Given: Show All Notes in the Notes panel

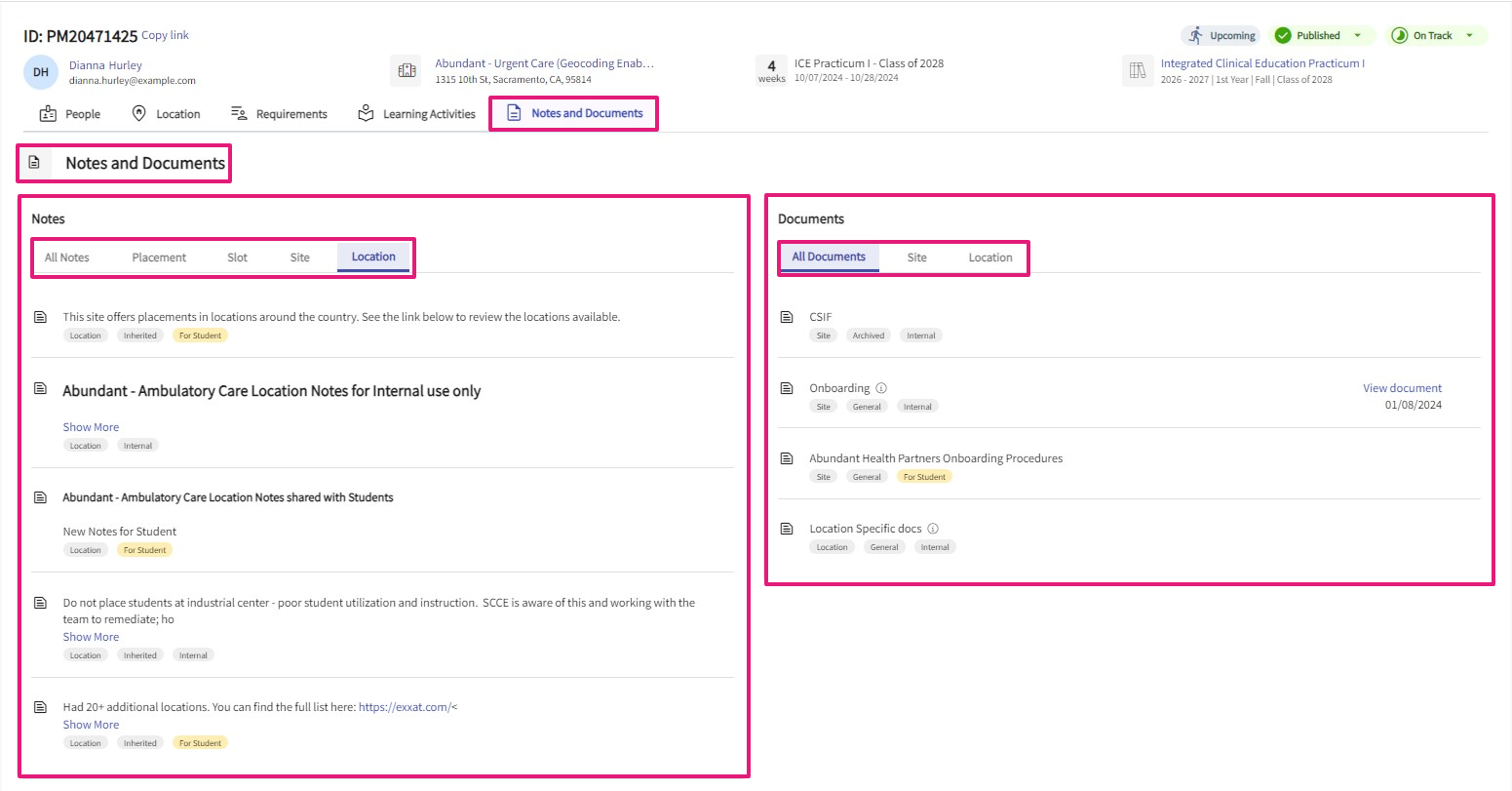Looking at the screenshot, I should pyautogui.click(x=66, y=257).
